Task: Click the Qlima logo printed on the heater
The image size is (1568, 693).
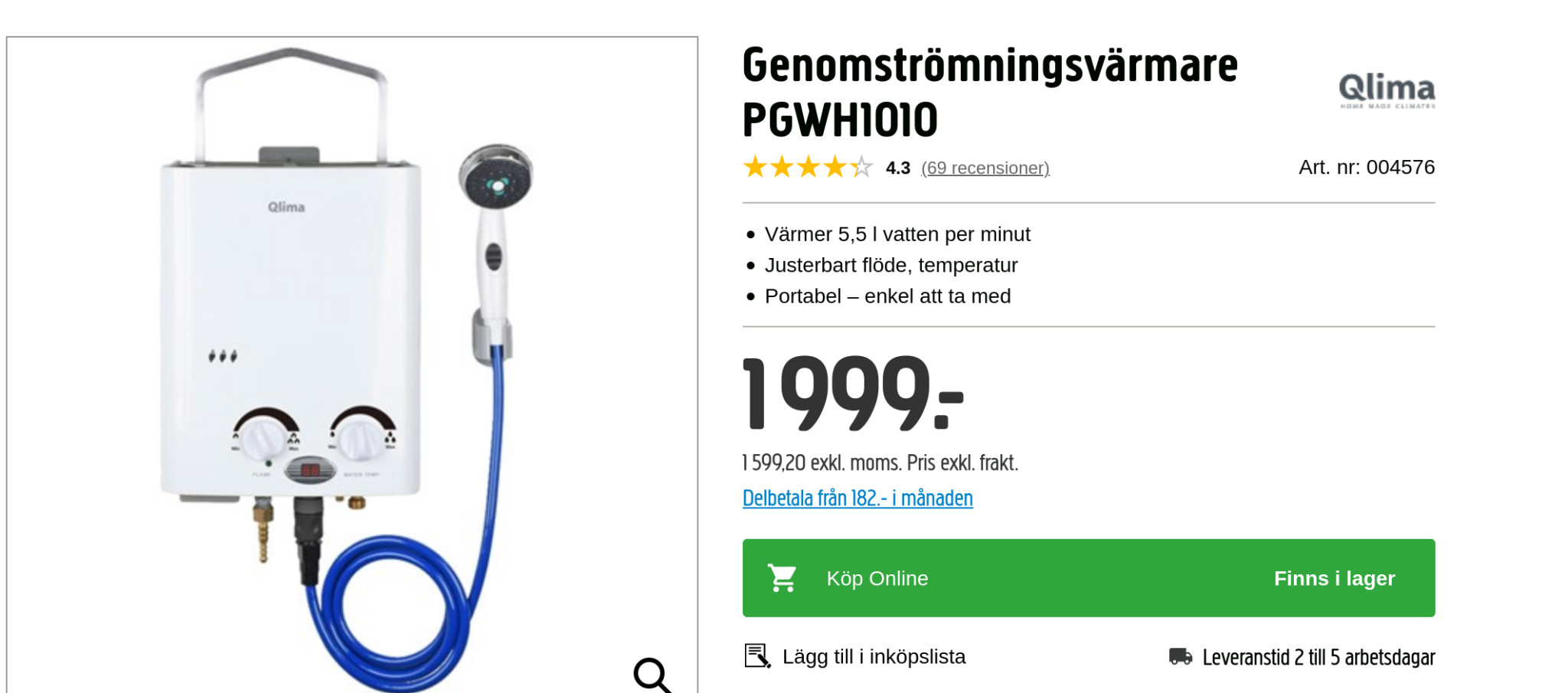Action: (286, 207)
